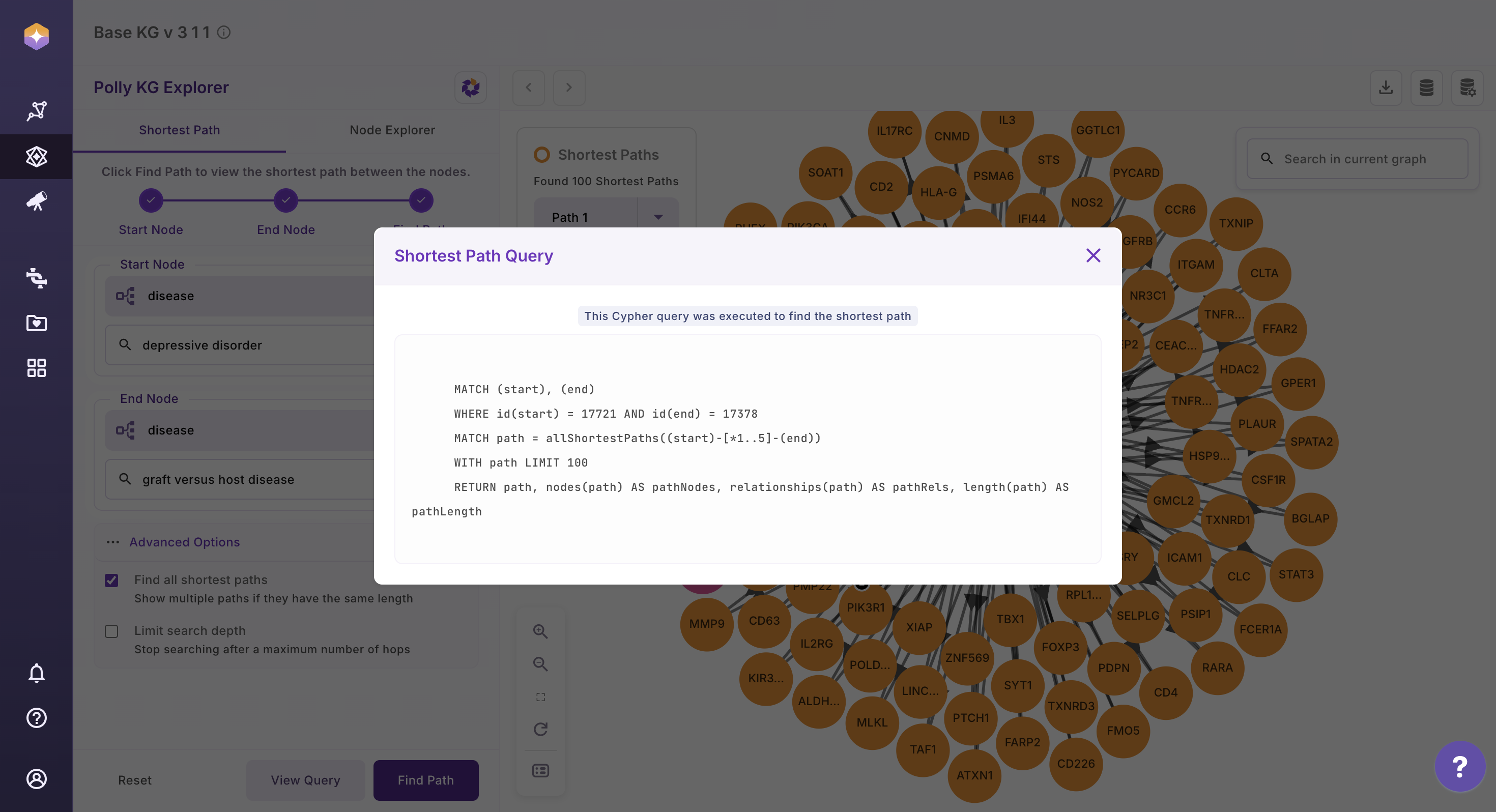Enable the Limit search depth checkbox
The width and height of the screenshot is (1496, 812).
point(111,631)
